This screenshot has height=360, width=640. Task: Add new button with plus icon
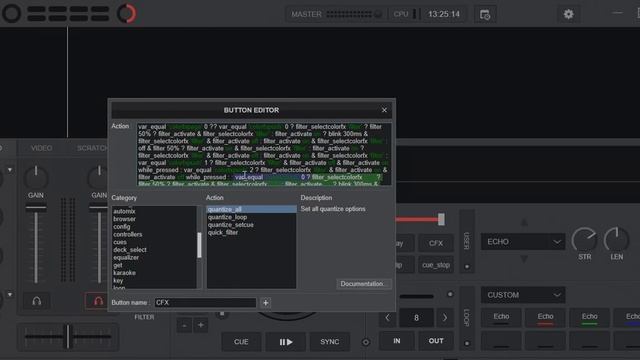tap(265, 302)
